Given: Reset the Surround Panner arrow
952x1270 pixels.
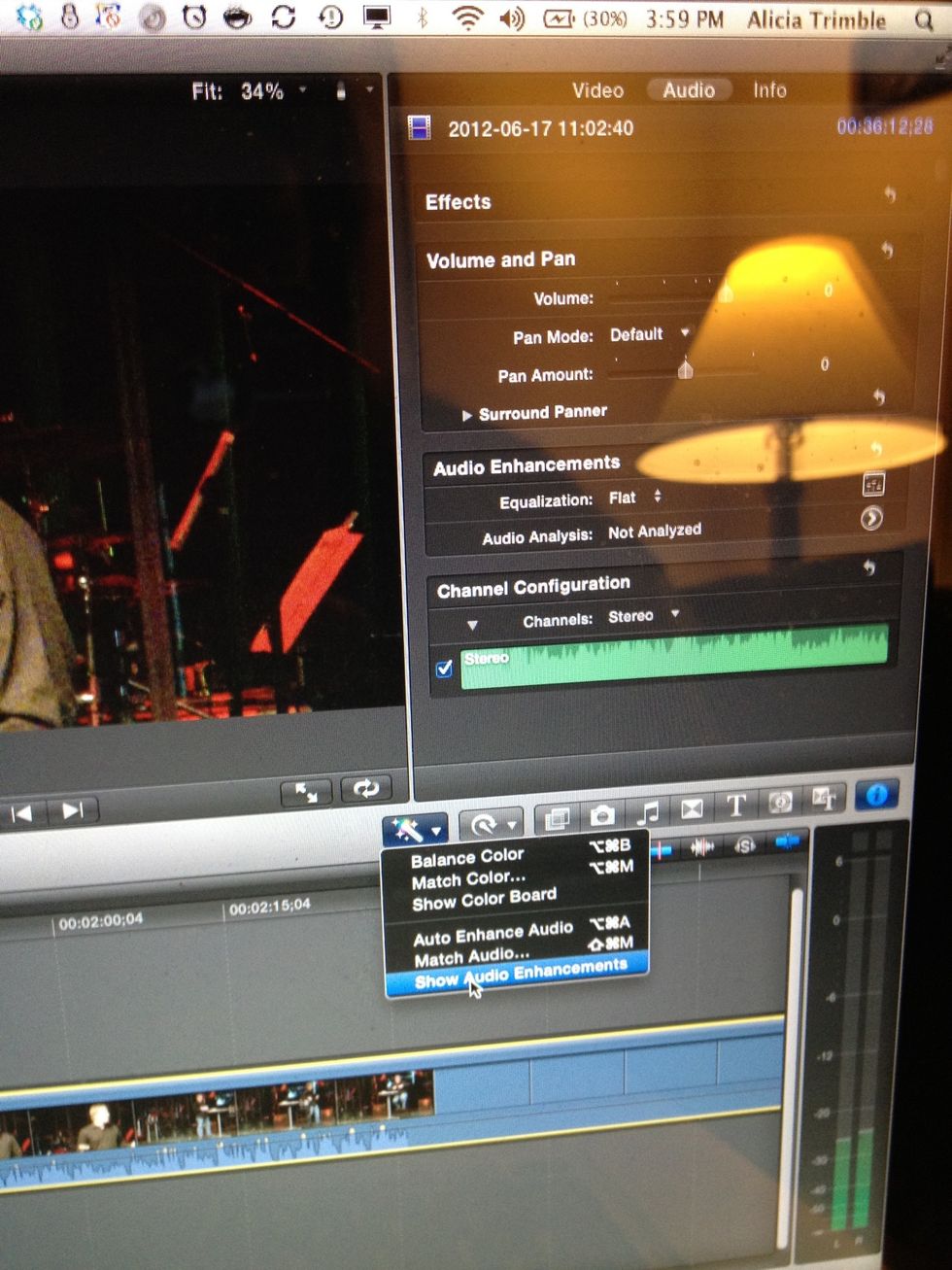Looking at the screenshot, I should [x=879, y=396].
